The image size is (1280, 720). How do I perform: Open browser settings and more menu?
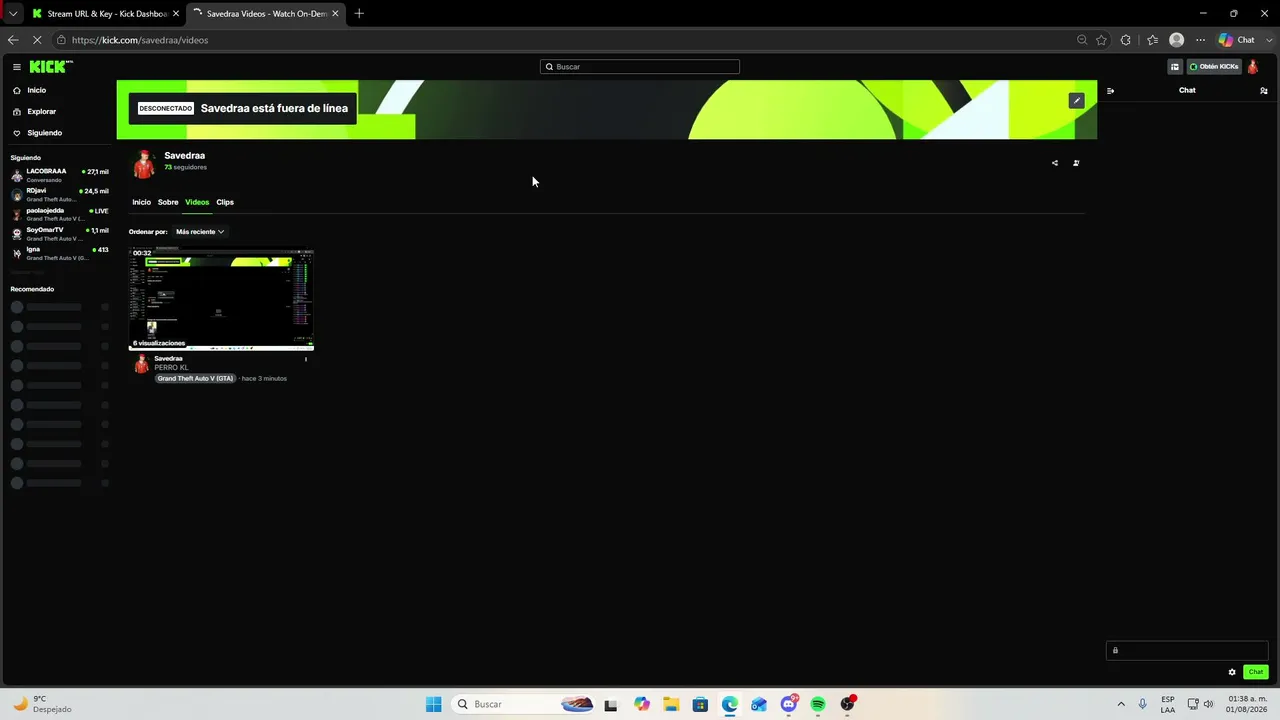pos(1201,40)
